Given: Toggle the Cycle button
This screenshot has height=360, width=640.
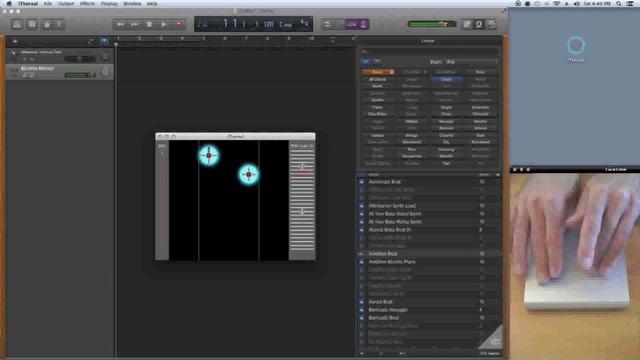Looking at the screenshot, I should [327, 24].
